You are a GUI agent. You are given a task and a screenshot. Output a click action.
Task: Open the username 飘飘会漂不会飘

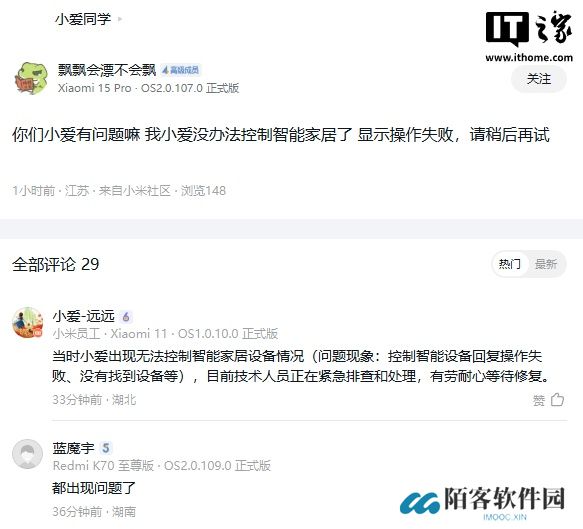(x=107, y=70)
